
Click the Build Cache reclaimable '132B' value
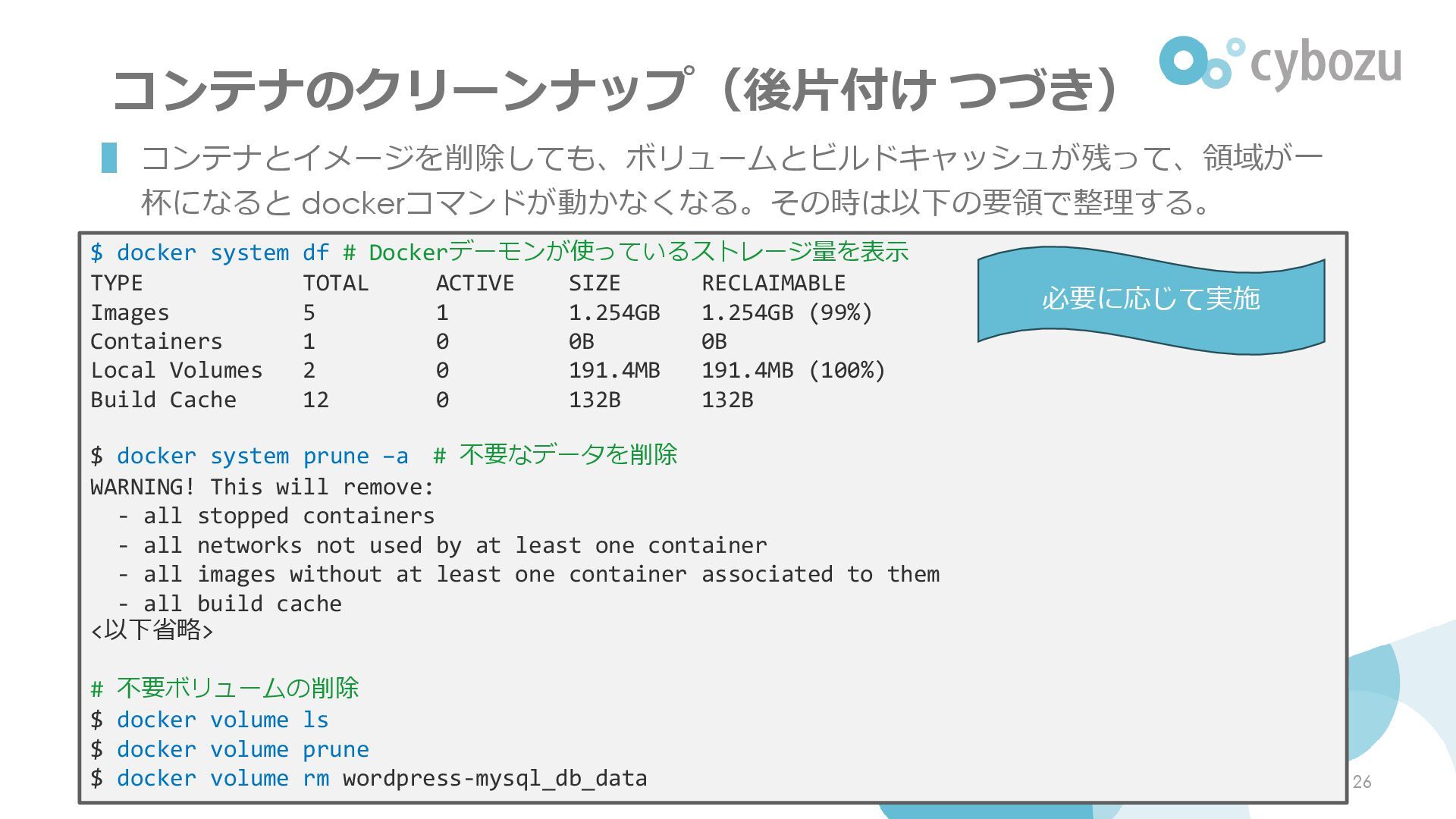[726, 400]
